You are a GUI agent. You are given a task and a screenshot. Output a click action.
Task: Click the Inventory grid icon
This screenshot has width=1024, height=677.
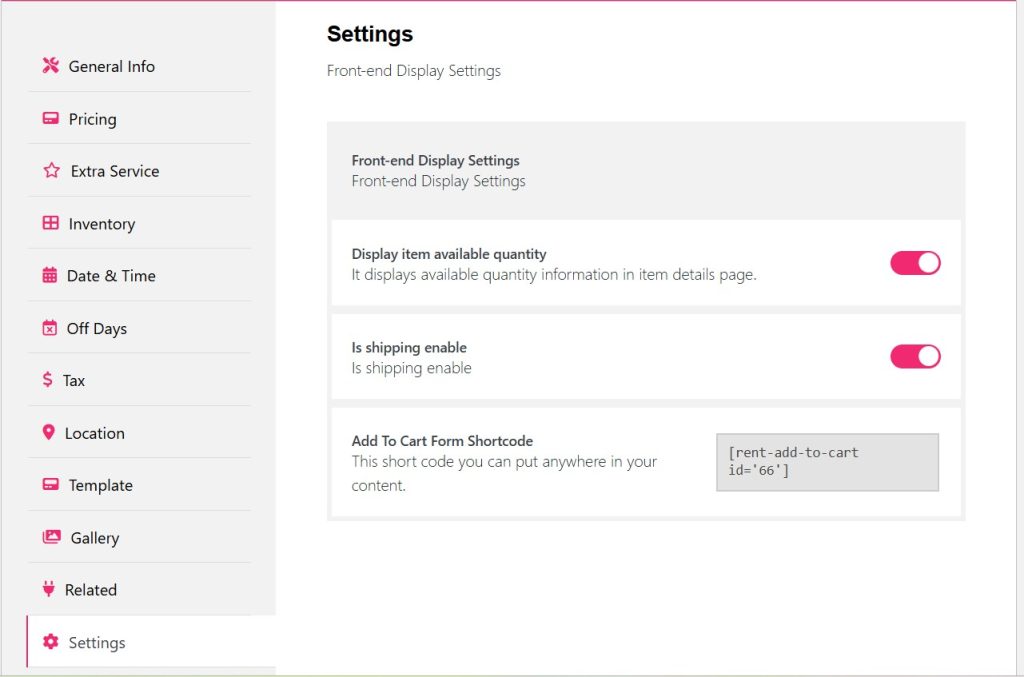coord(50,224)
